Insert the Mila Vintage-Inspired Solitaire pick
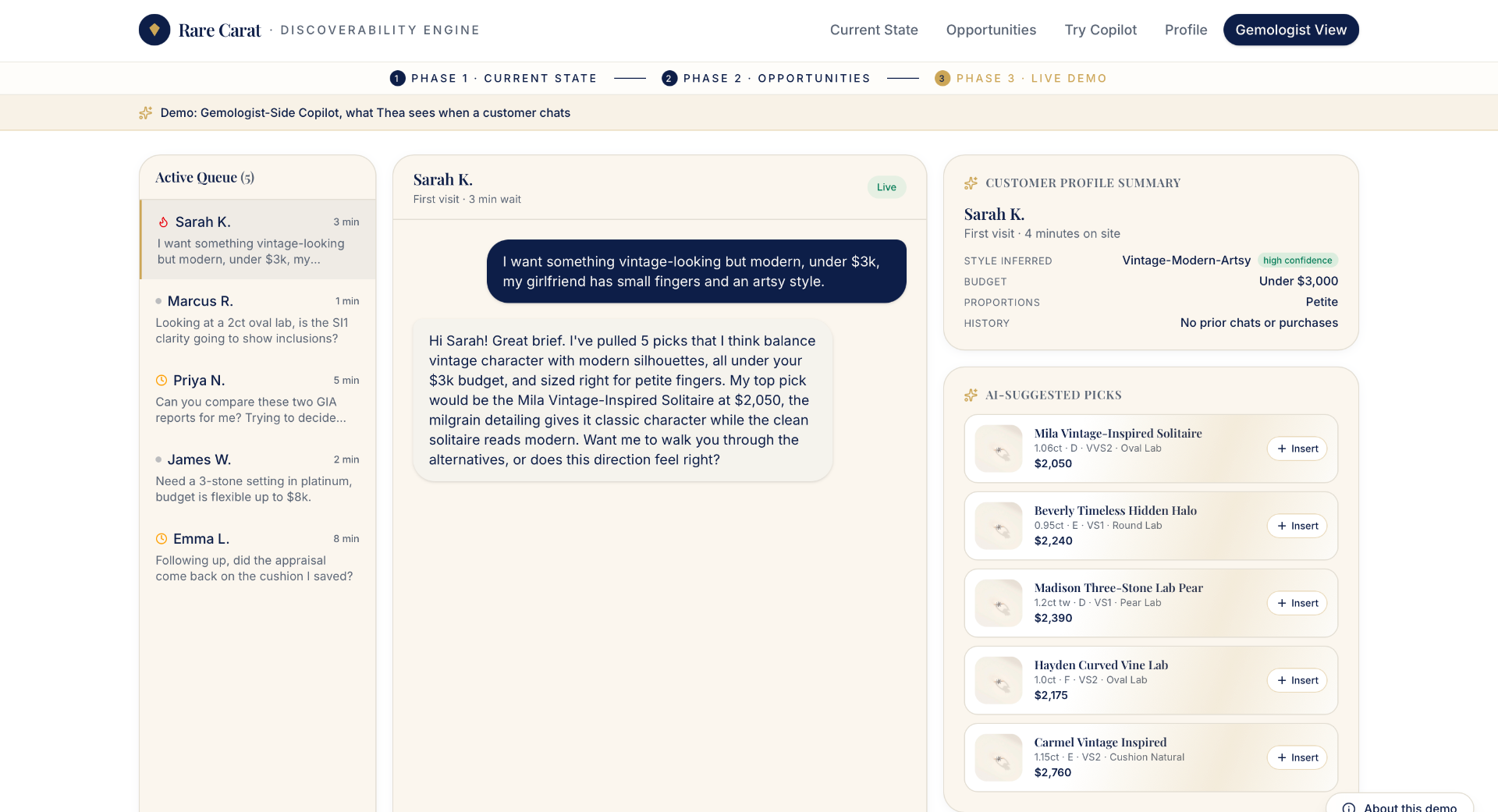The image size is (1498, 812). tap(1297, 449)
